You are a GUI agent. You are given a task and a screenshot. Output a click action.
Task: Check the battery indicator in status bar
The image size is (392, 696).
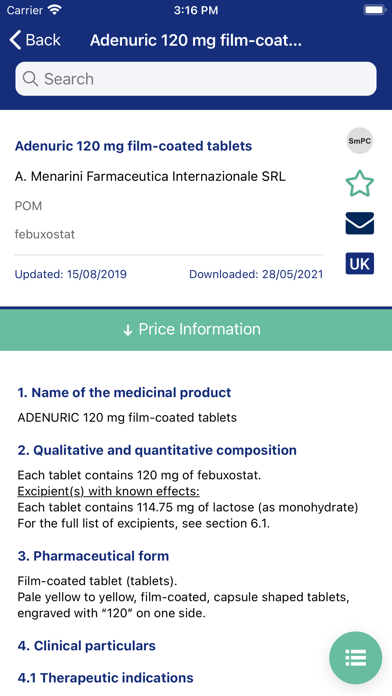tap(375, 10)
